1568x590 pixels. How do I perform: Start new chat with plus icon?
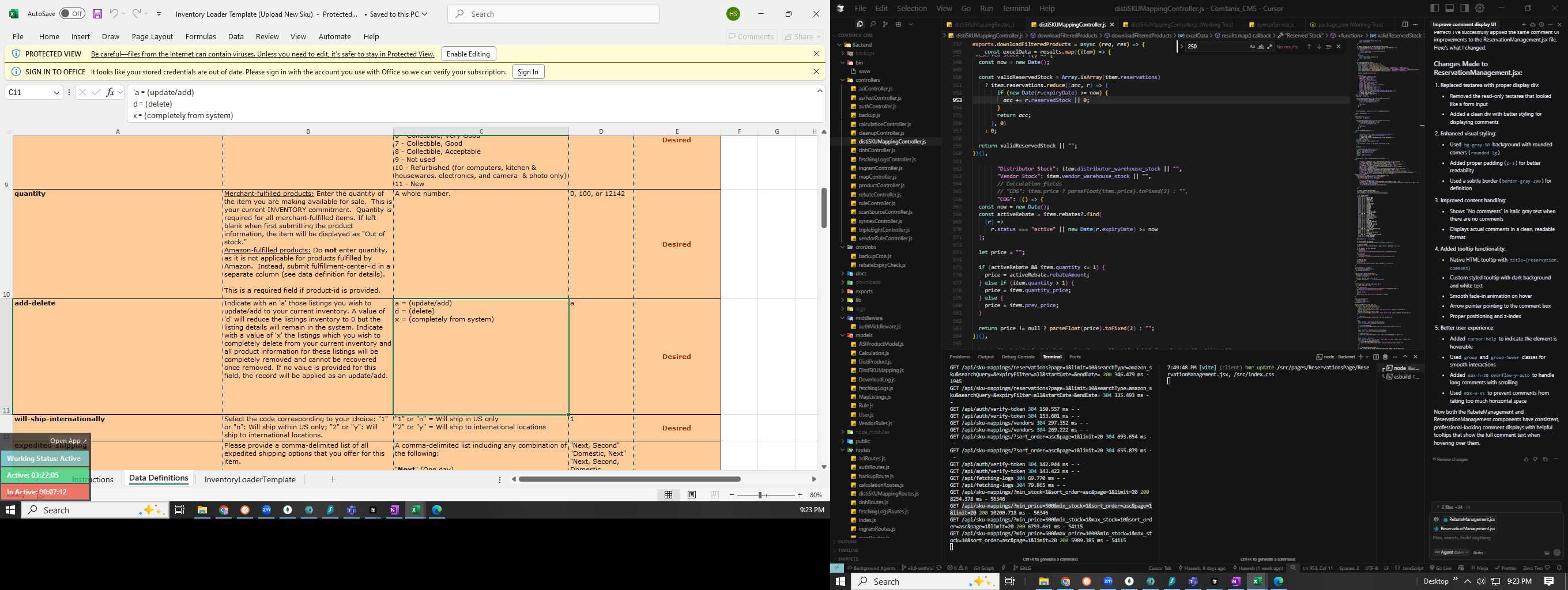(x=1524, y=24)
